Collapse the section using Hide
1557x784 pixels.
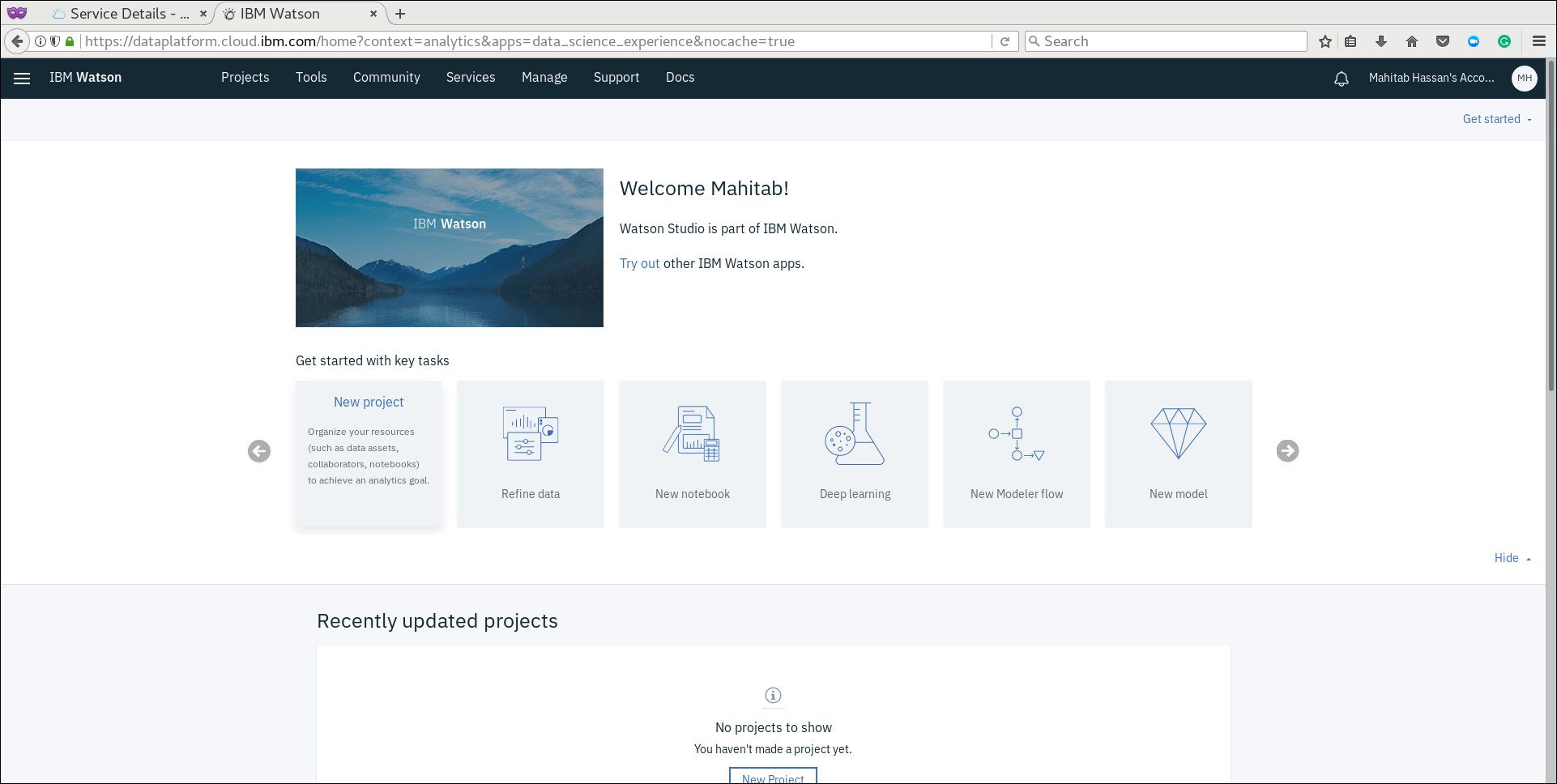click(x=1512, y=558)
